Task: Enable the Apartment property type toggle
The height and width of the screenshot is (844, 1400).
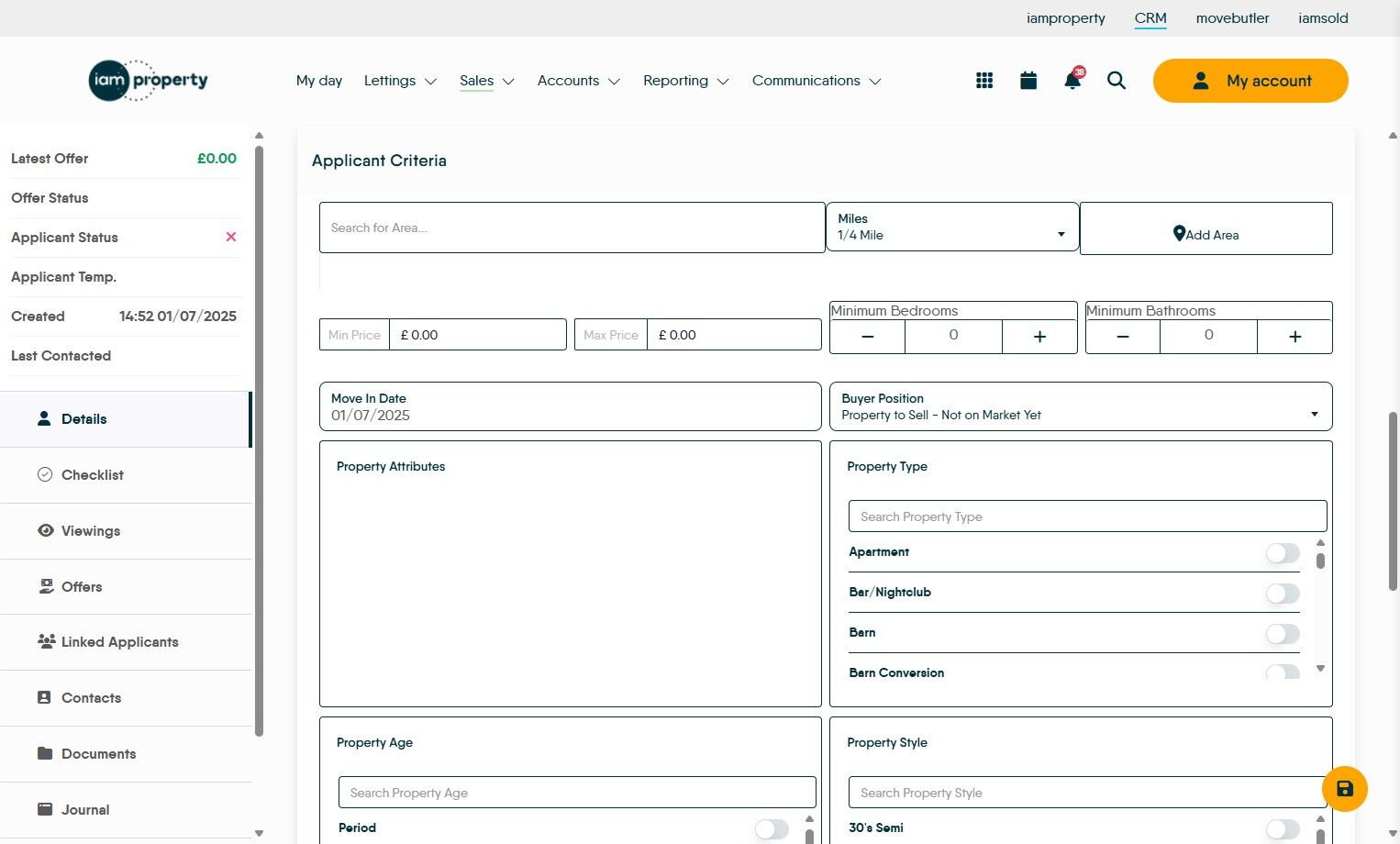Action: (1283, 553)
